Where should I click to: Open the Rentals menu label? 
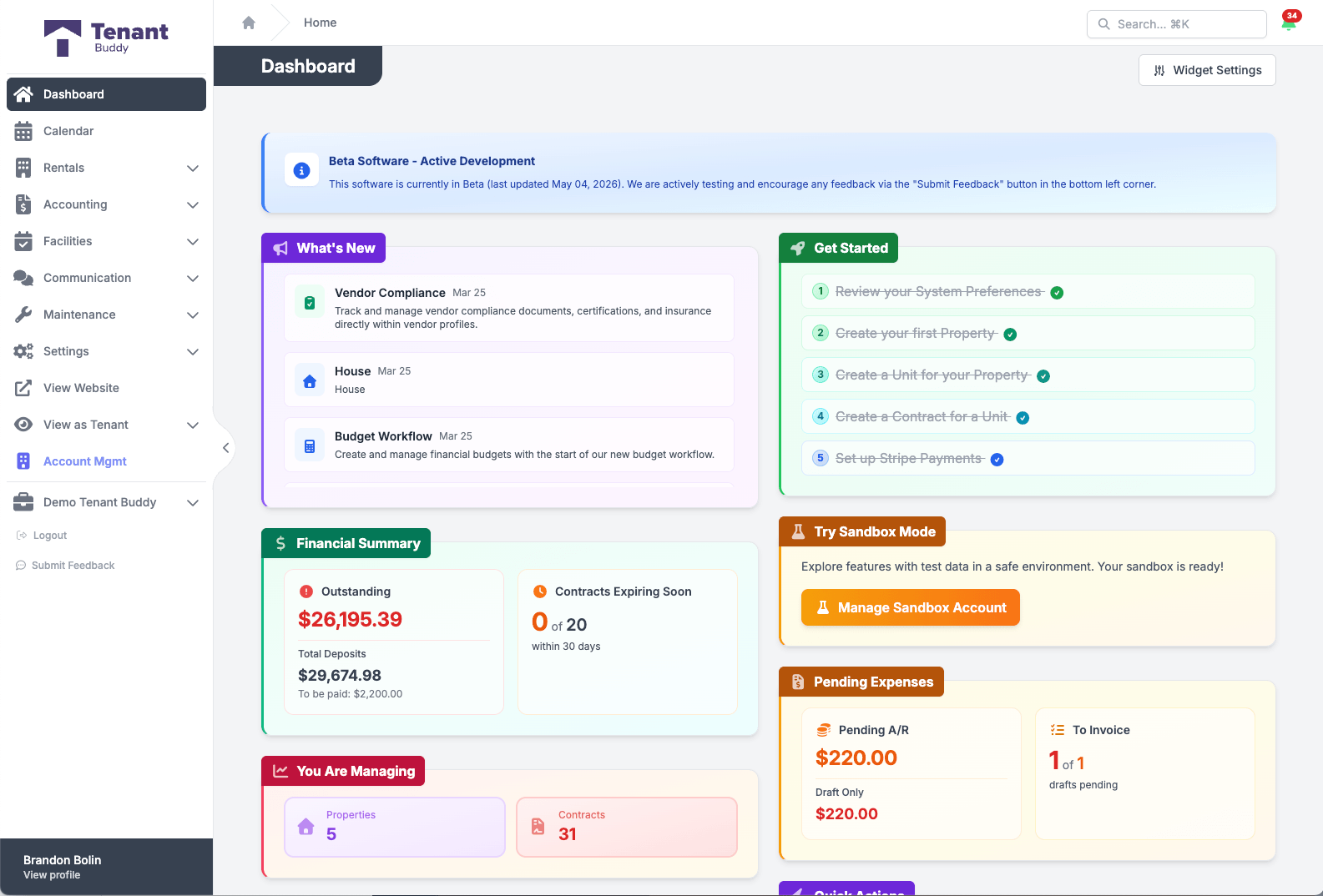[x=63, y=168]
